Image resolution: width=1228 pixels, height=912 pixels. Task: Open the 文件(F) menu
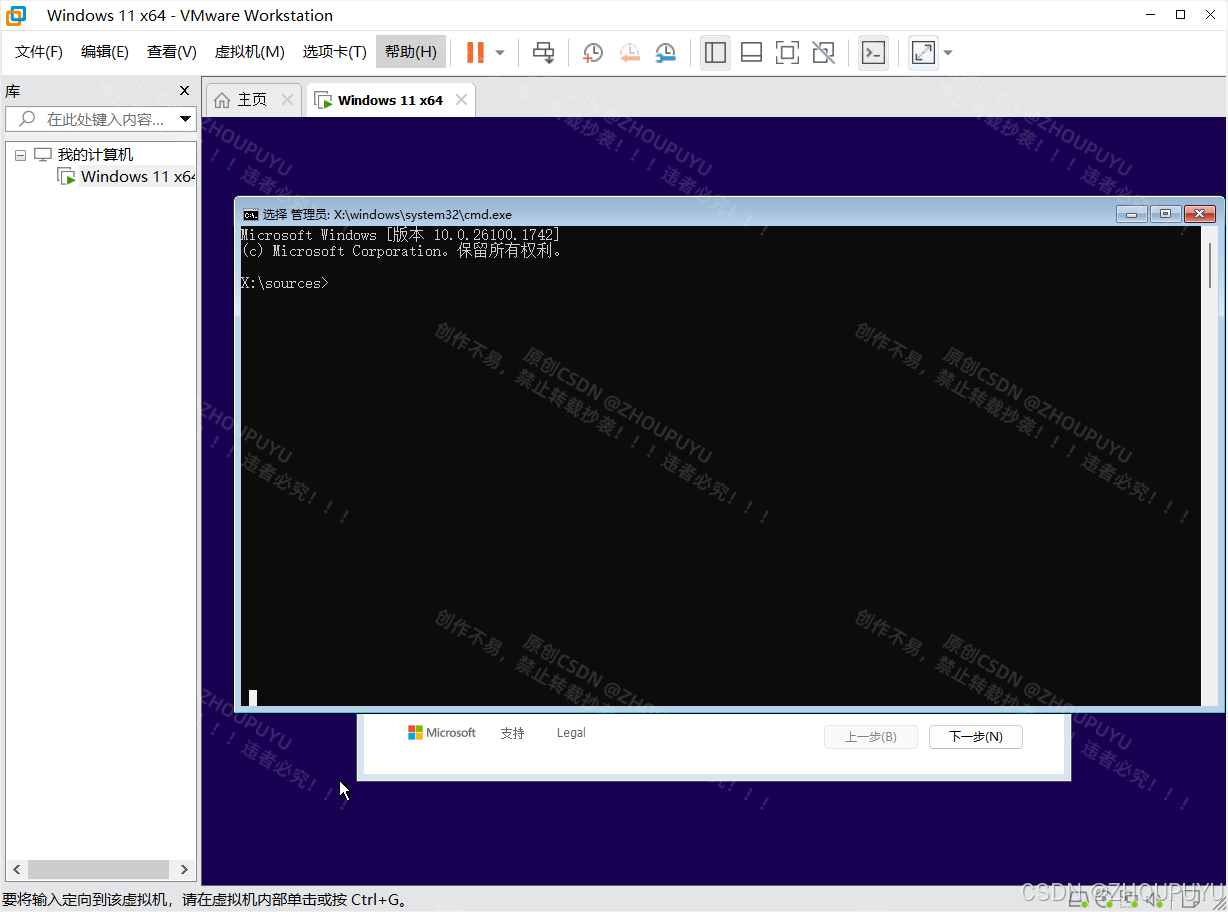click(x=39, y=52)
